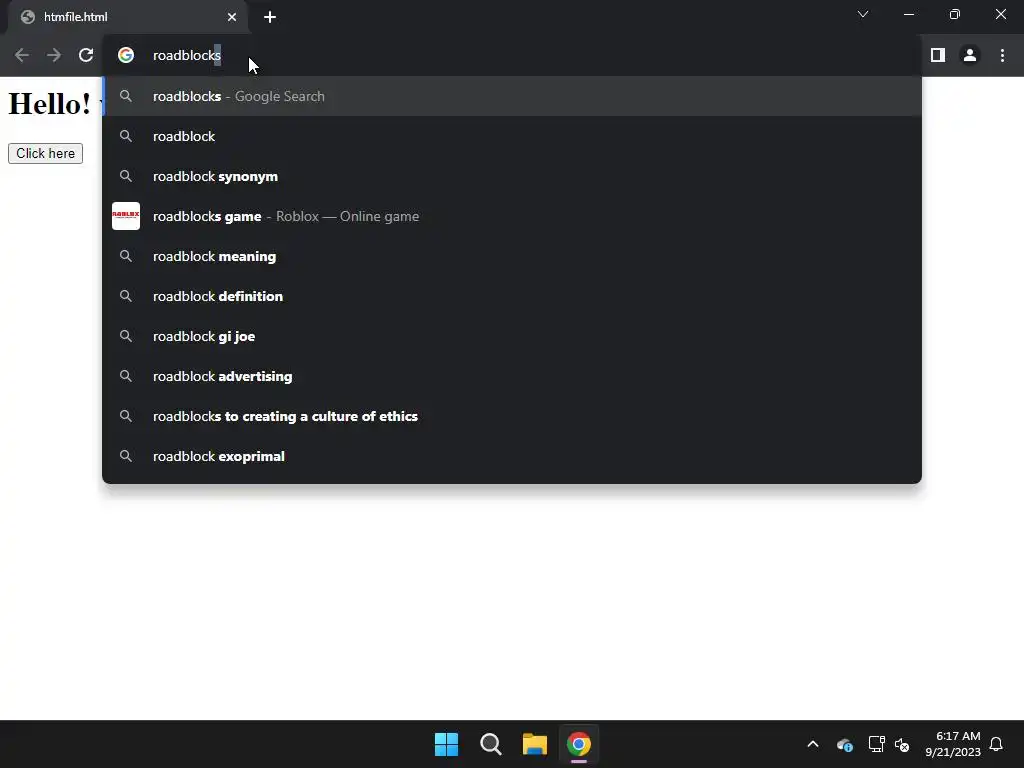Viewport: 1024px width, 768px height.
Task: Click the search icon beside 'roadblock gi joe'
Action: [126, 336]
